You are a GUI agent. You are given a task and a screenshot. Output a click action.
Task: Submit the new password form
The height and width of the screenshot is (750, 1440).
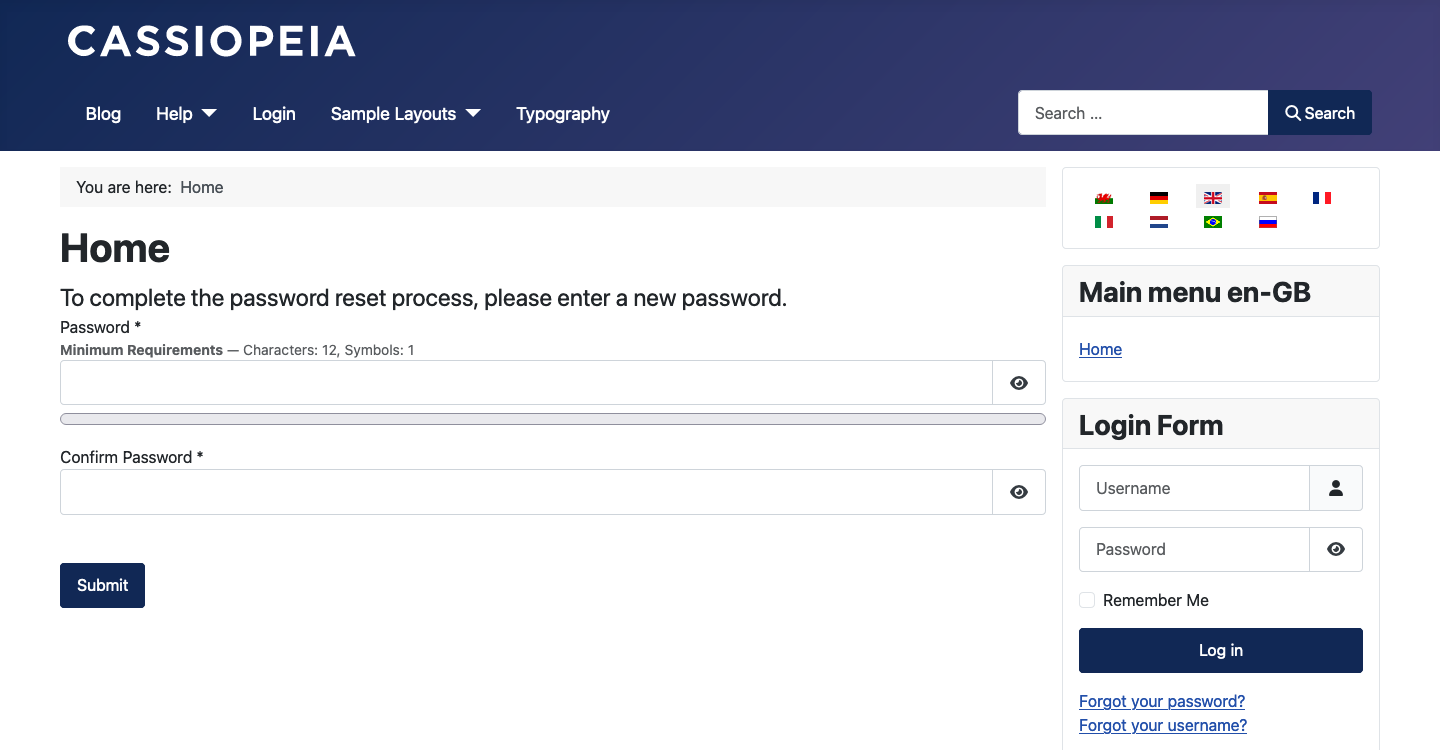pos(101,585)
